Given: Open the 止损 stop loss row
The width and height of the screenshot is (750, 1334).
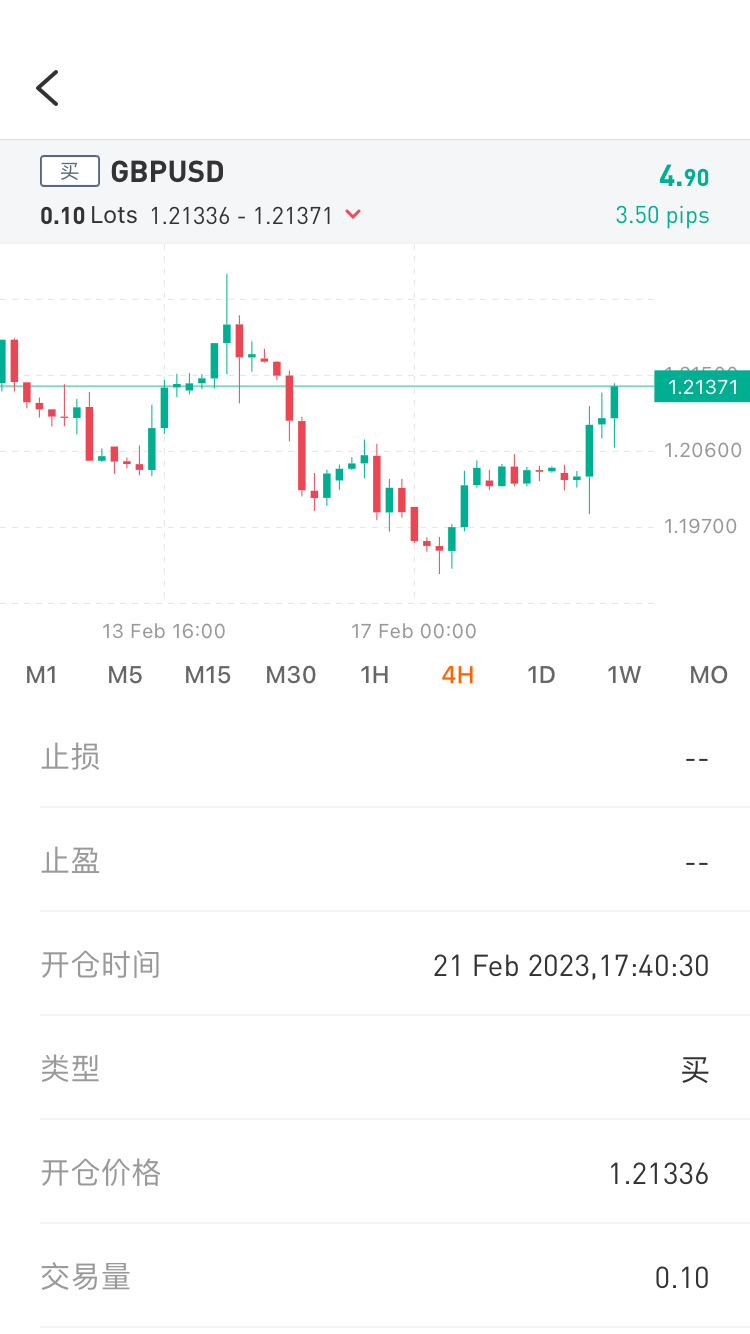Looking at the screenshot, I should pos(375,756).
